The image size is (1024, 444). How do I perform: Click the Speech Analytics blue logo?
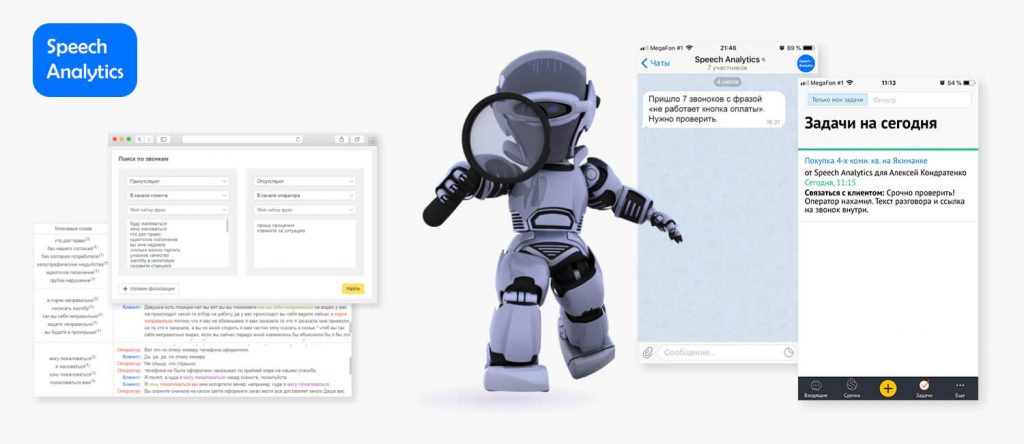(85, 60)
